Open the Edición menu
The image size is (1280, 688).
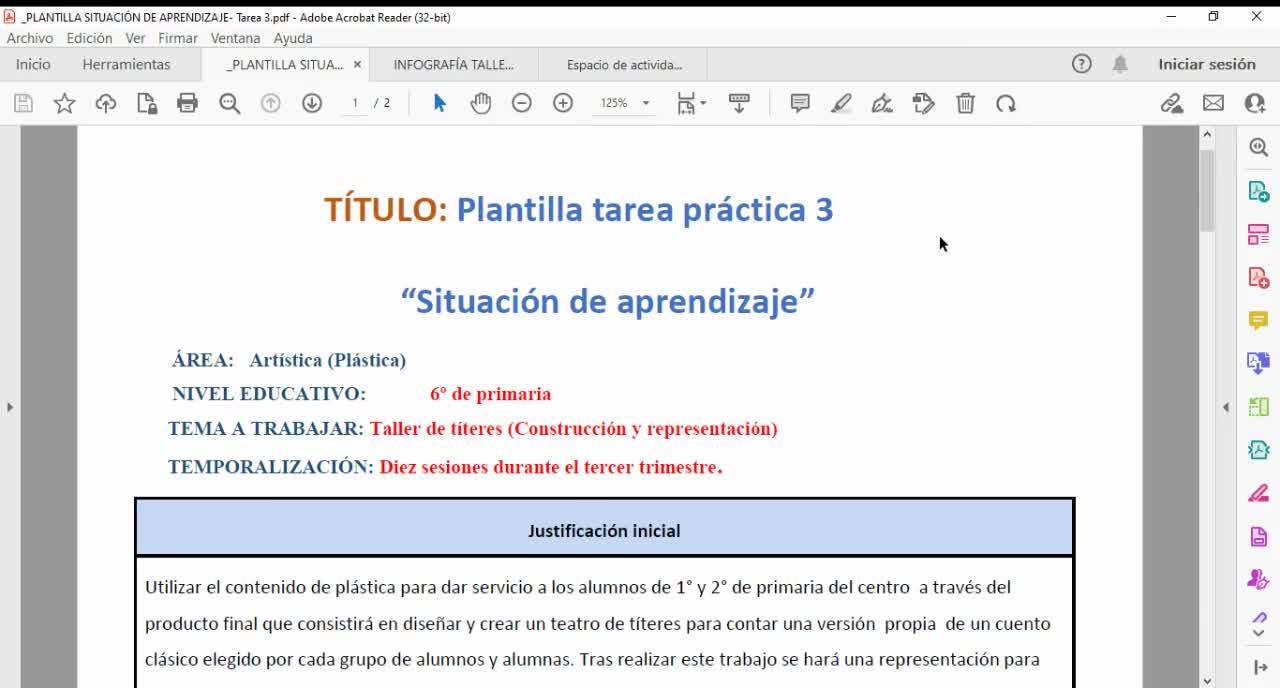[x=89, y=38]
